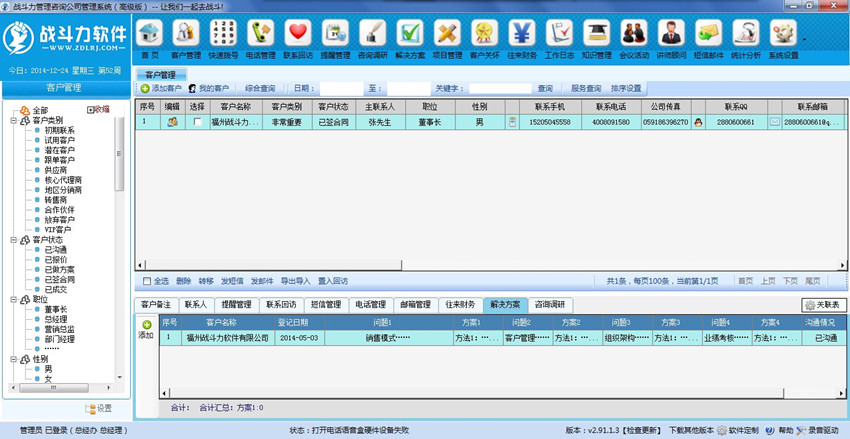Click 收缩 to collapse the tree
This screenshot has width=850, height=439.
(x=98, y=109)
